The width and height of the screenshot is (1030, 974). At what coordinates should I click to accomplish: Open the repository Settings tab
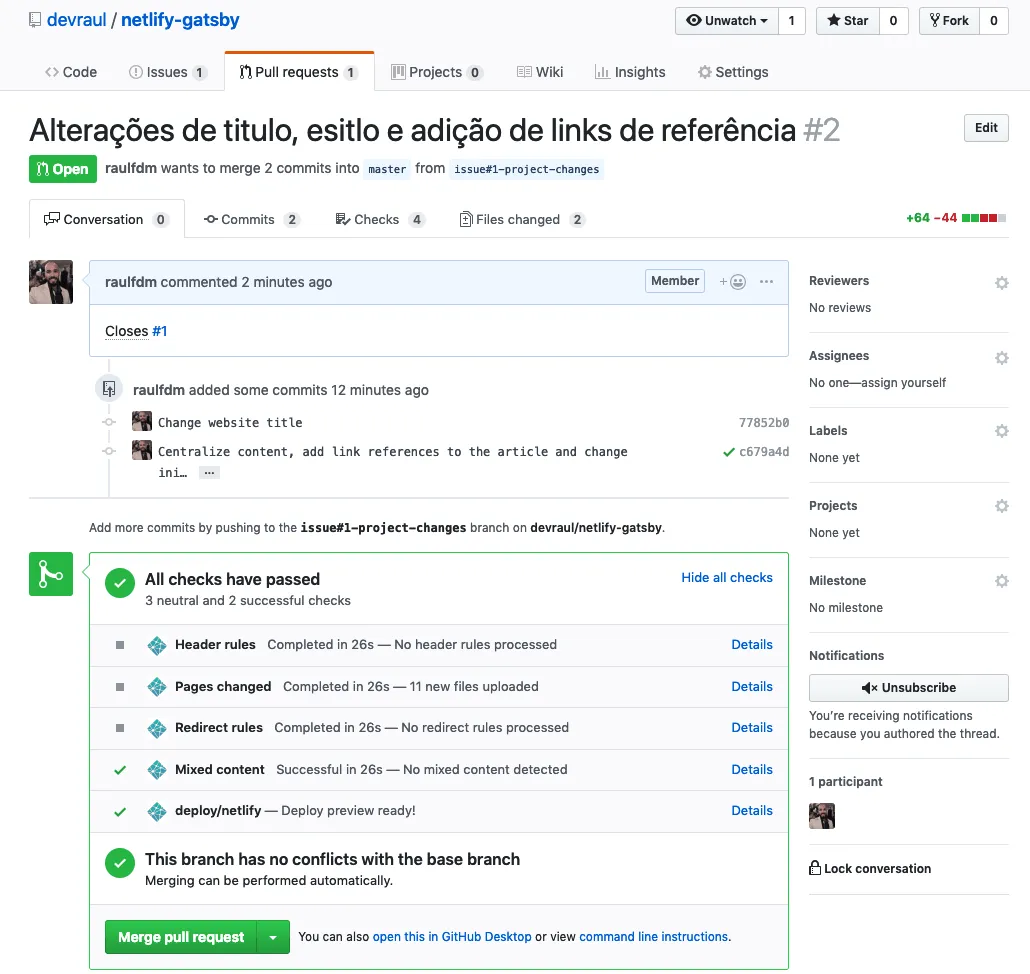733,72
